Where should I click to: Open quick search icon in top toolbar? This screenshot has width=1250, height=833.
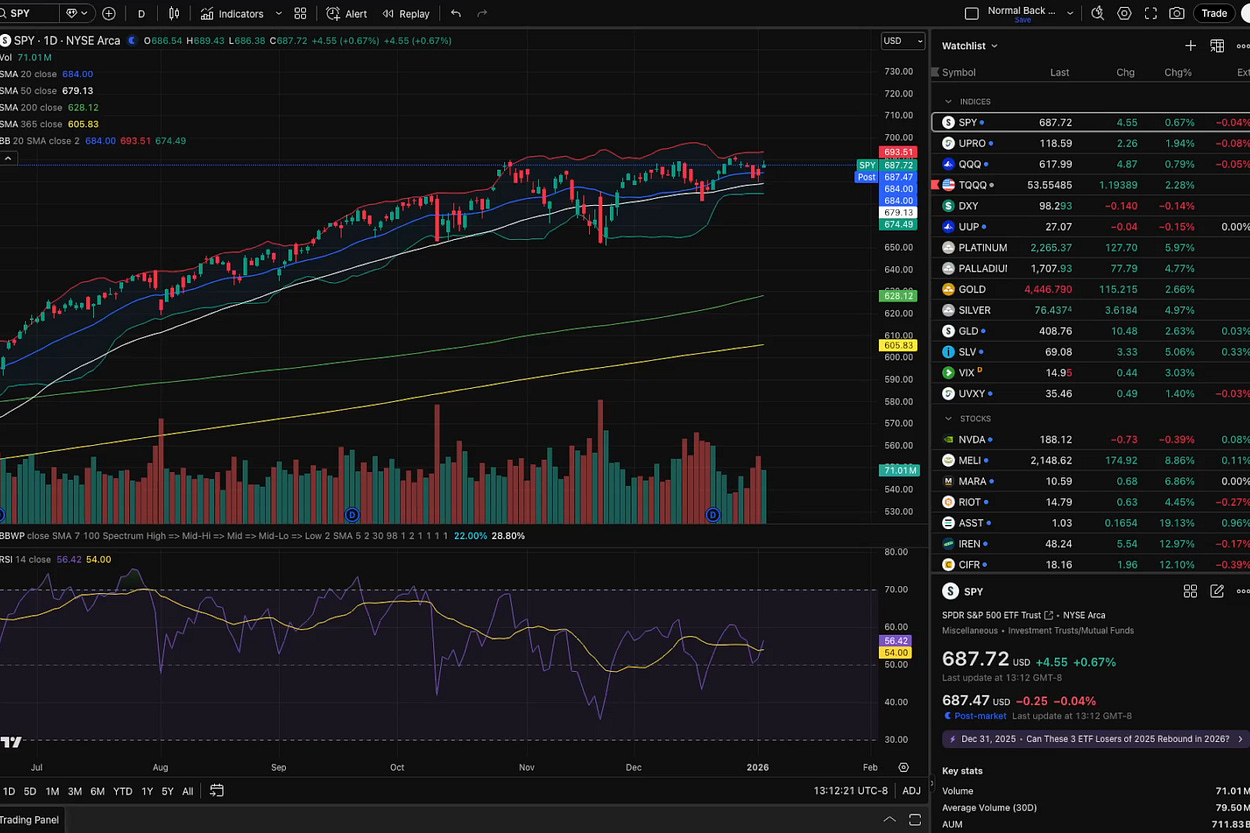1097,14
